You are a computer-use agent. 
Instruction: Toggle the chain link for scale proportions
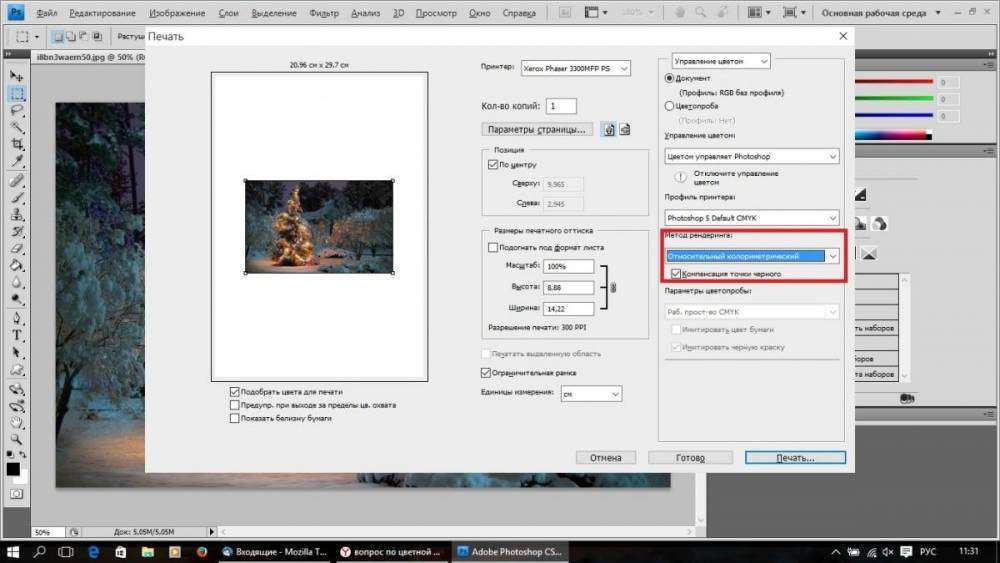click(612, 288)
